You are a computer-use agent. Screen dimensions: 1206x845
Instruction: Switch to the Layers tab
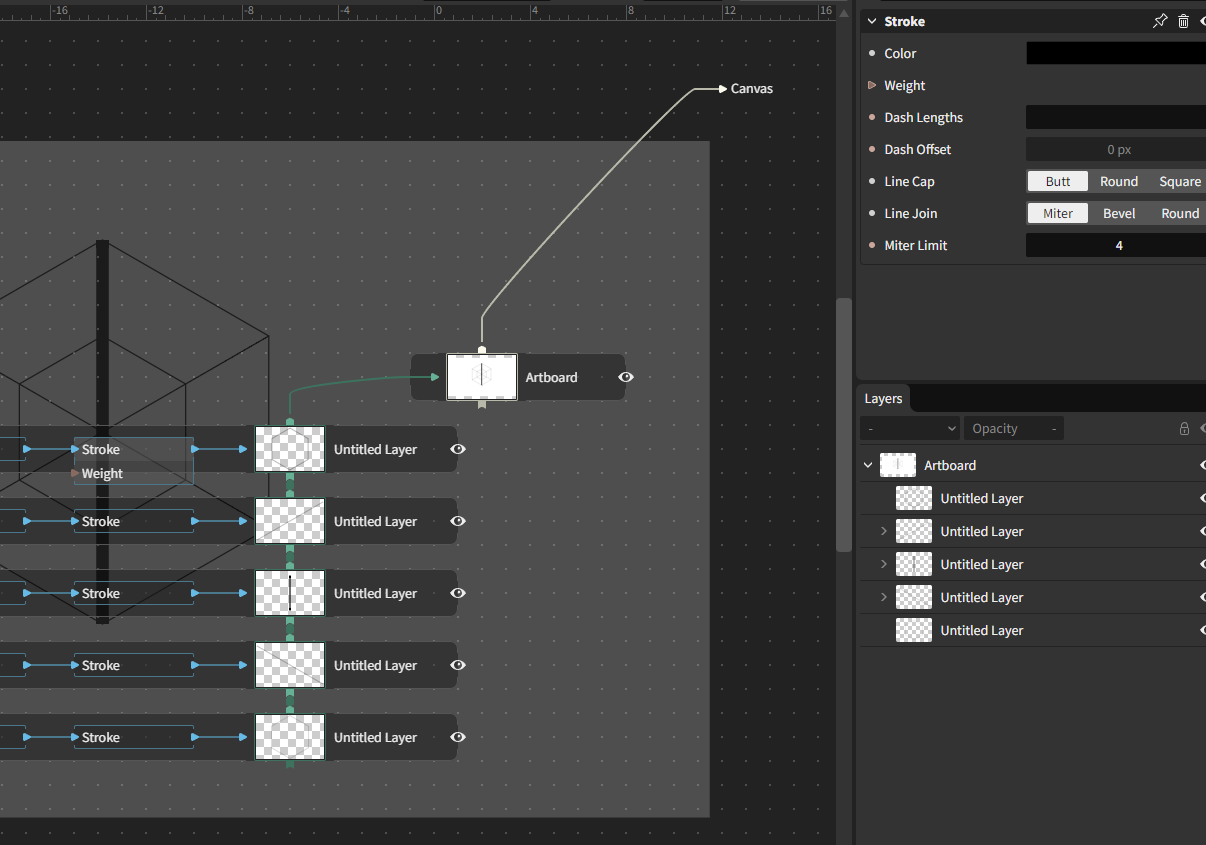[883, 398]
